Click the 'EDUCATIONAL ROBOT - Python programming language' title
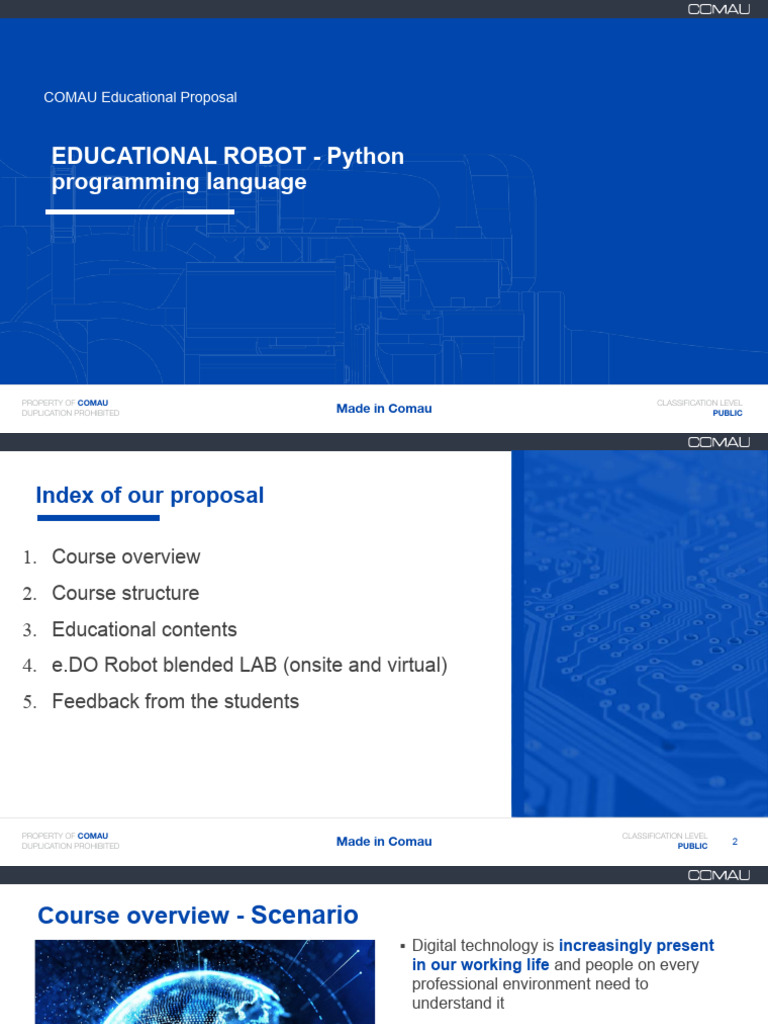Image resolution: width=768 pixels, height=1024 pixels. pos(227,168)
